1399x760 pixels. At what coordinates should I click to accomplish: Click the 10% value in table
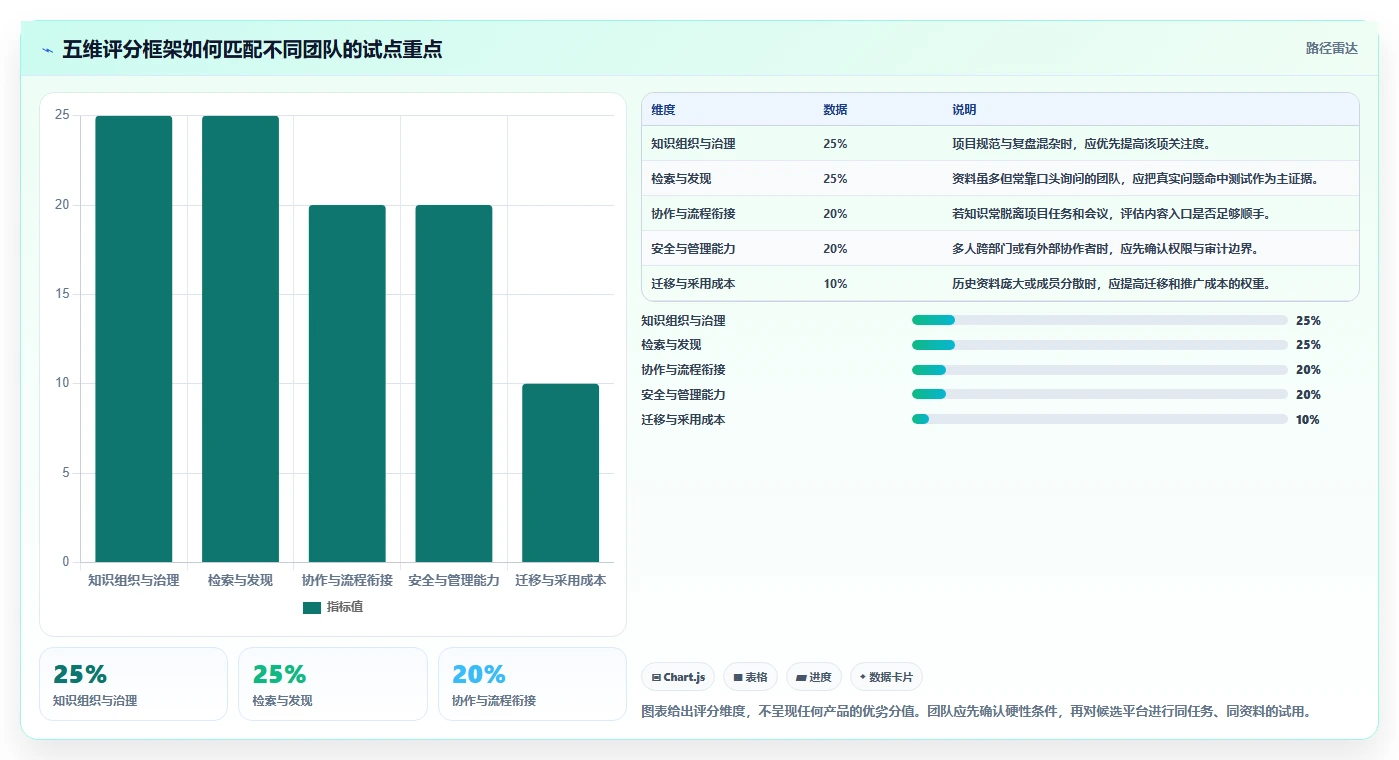[835, 284]
